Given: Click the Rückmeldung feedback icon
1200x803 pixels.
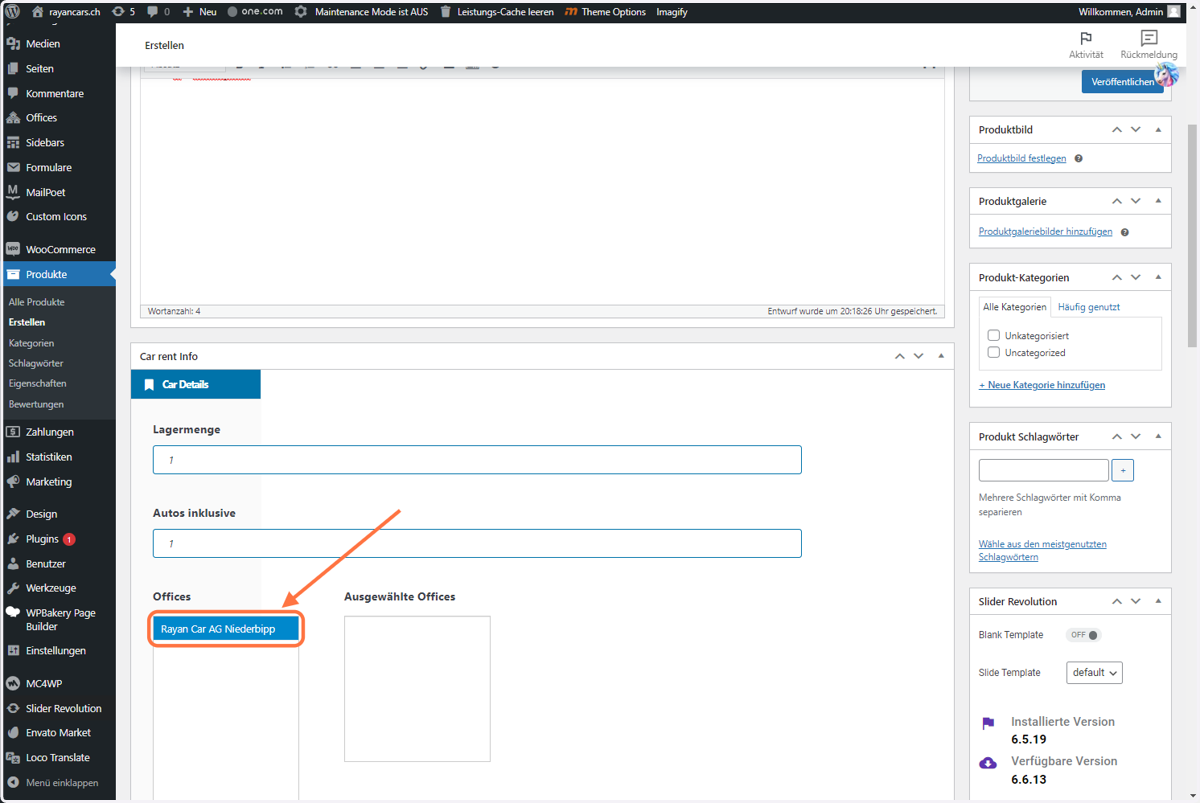Looking at the screenshot, I should click(1149, 38).
